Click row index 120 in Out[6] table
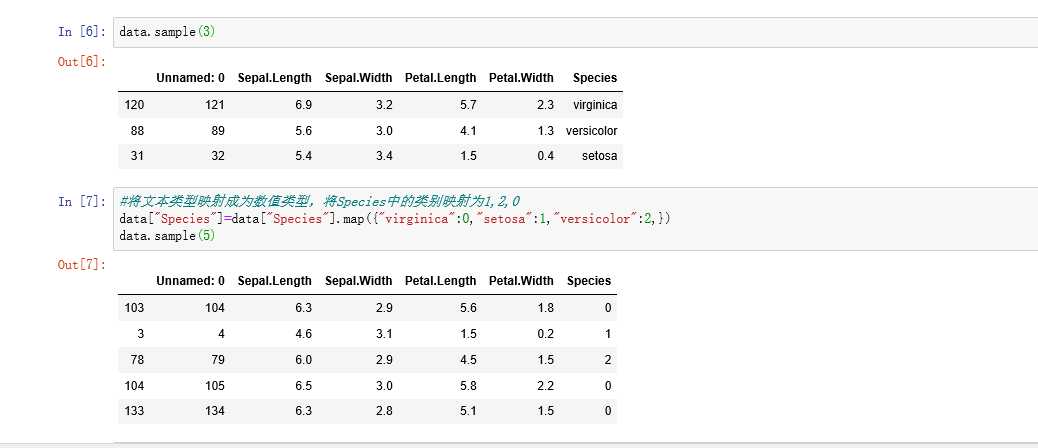 pos(134,105)
